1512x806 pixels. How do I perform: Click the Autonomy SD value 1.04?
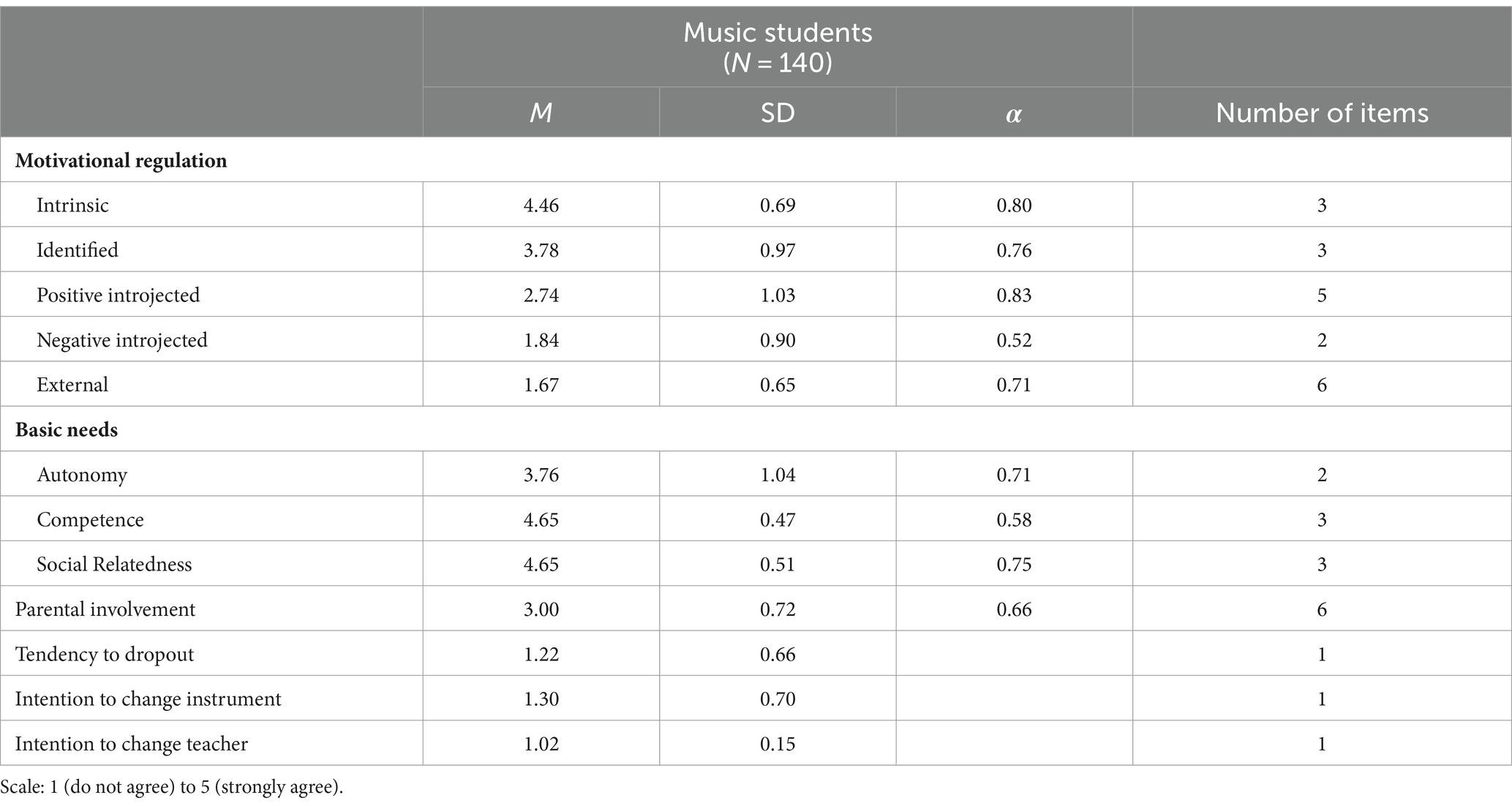tap(778, 475)
